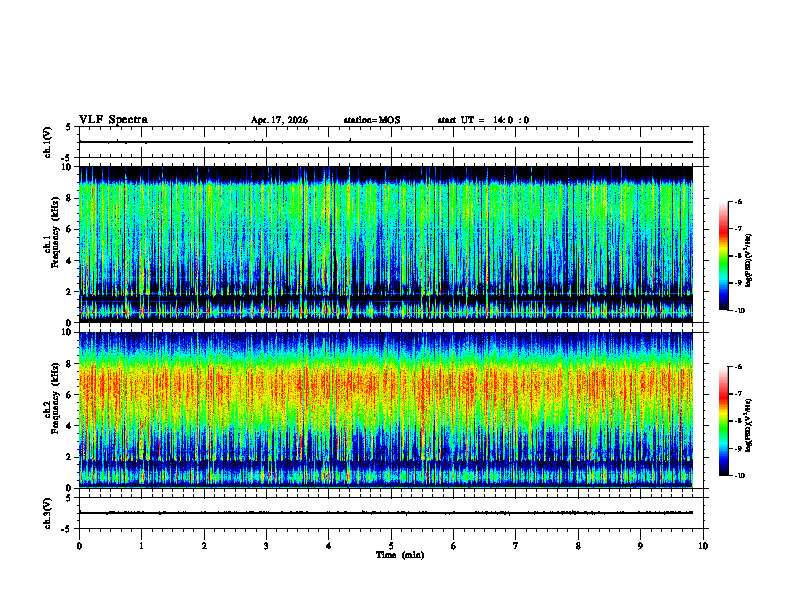
Task: Click the ch.2 spectrogram color scale bar
Action: 724,421
